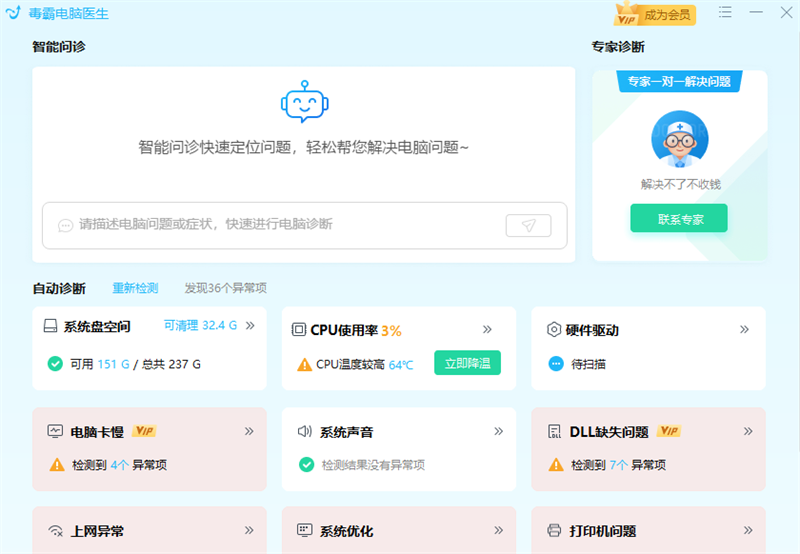Expand the 系统声音 card chevron
The image size is (800, 554).
[498, 431]
